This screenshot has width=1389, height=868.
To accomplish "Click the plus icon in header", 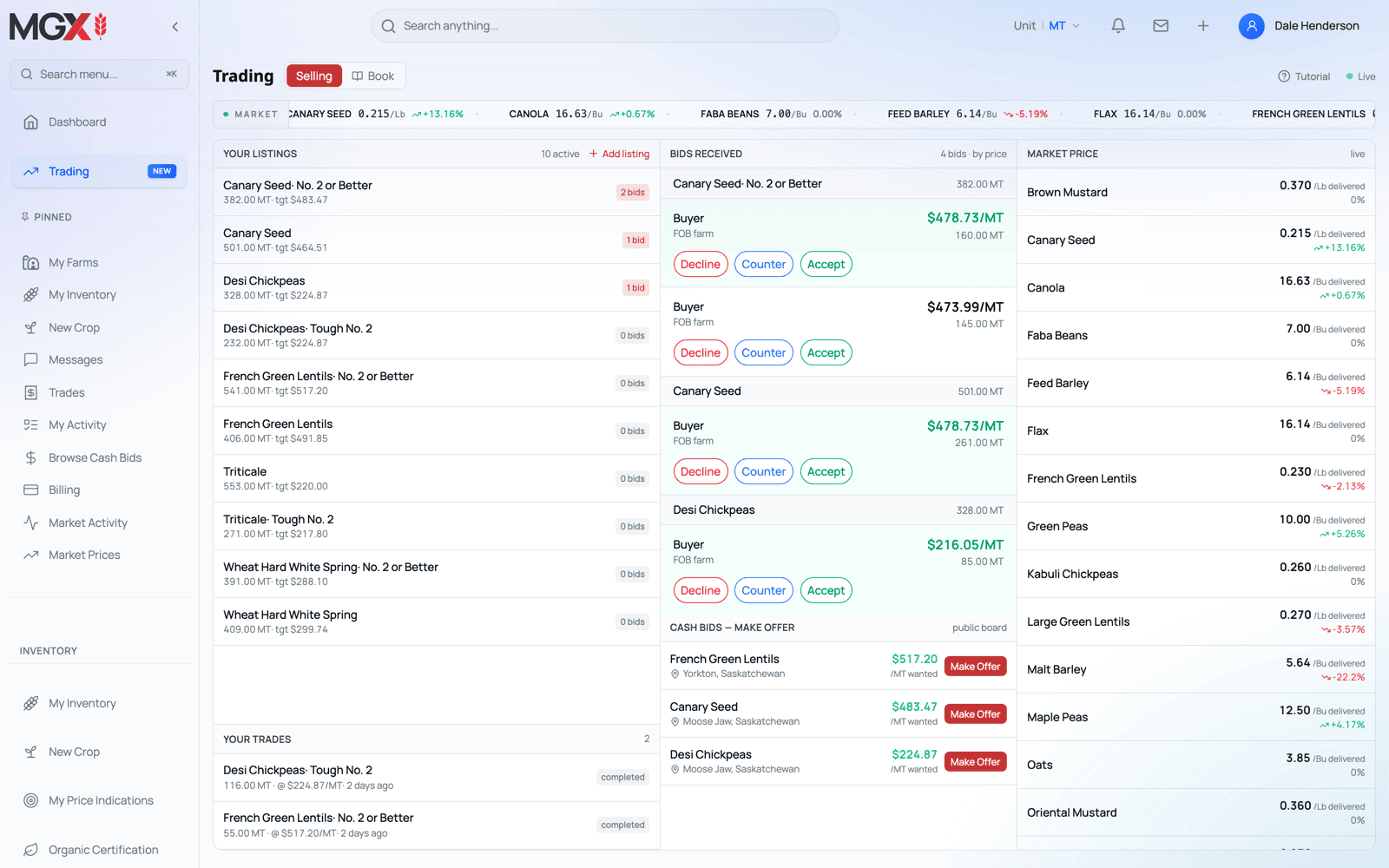I will [1203, 26].
